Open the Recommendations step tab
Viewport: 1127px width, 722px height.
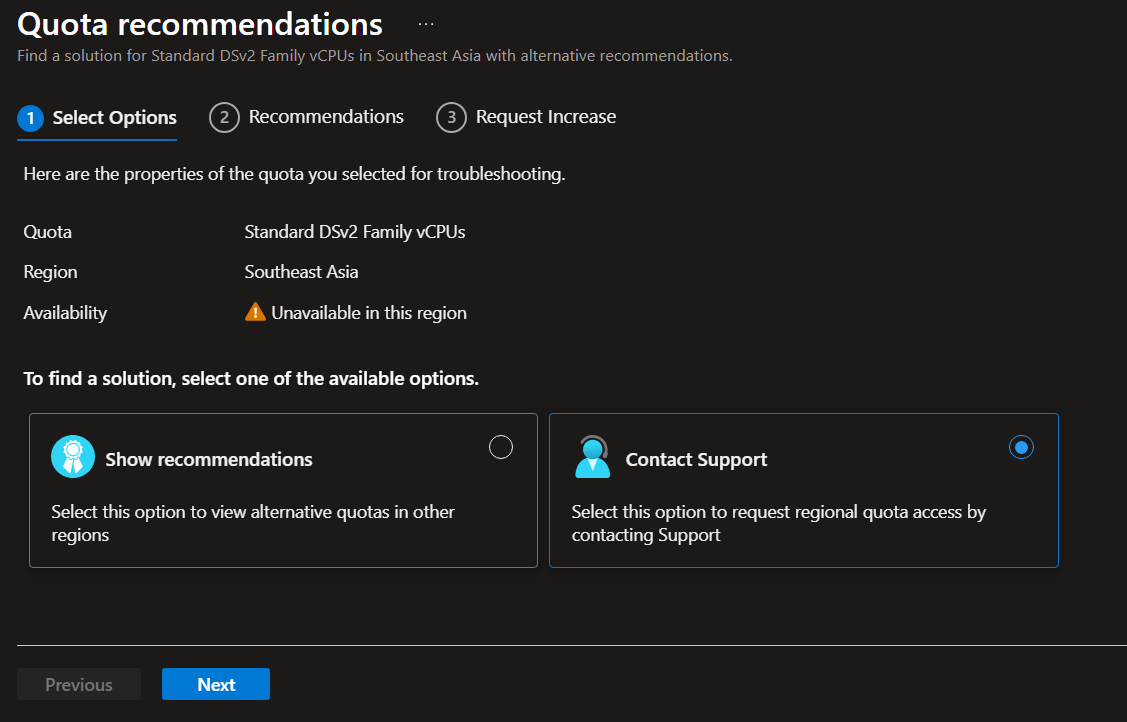pos(326,117)
